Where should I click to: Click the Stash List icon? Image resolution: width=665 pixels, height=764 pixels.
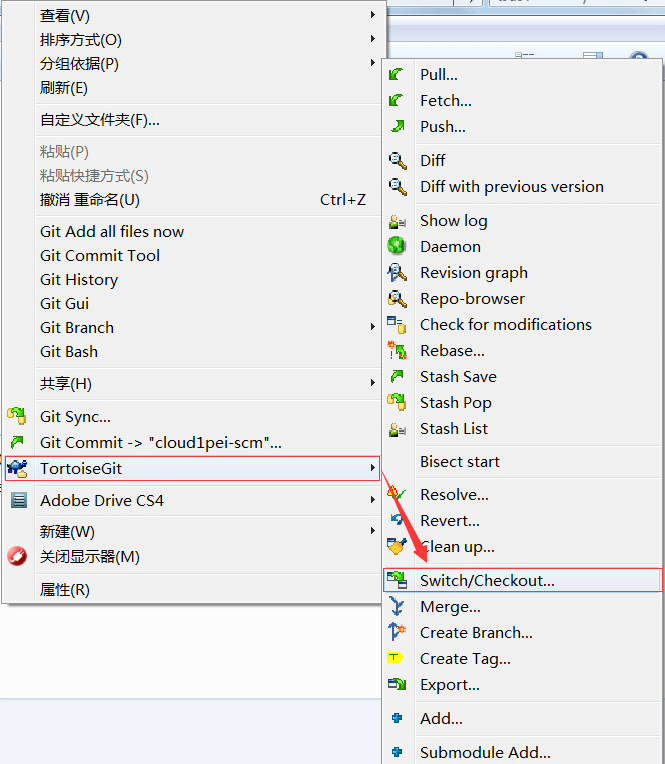point(397,429)
